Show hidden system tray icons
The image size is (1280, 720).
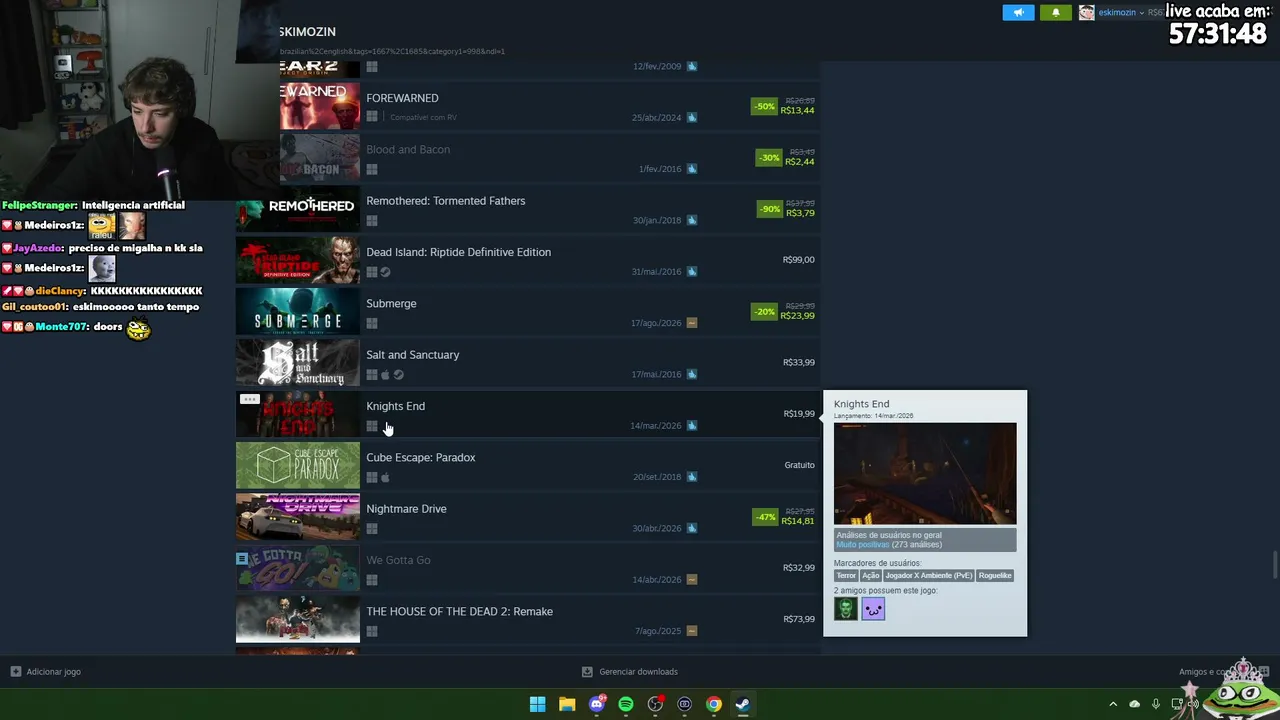point(1113,704)
